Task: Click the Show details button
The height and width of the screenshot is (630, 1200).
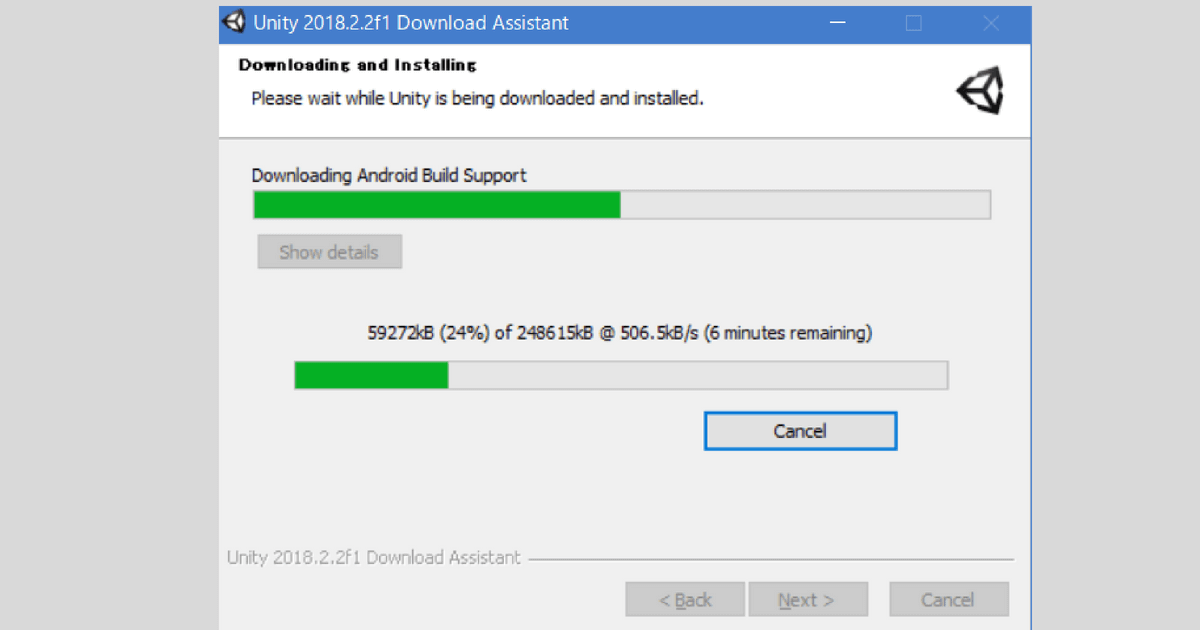Action: click(x=329, y=252)
